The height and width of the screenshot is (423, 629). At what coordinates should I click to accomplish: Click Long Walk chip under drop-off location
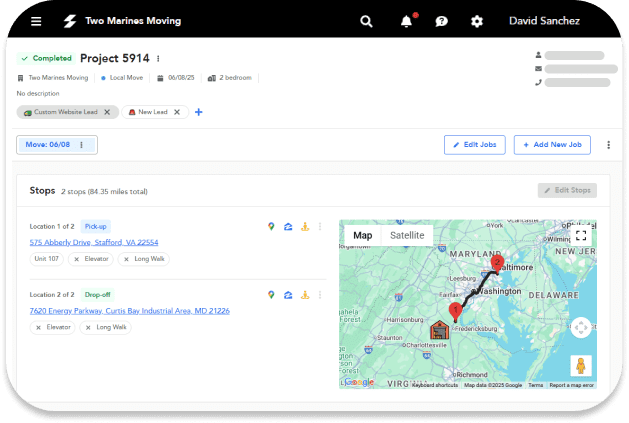point(106,327)
